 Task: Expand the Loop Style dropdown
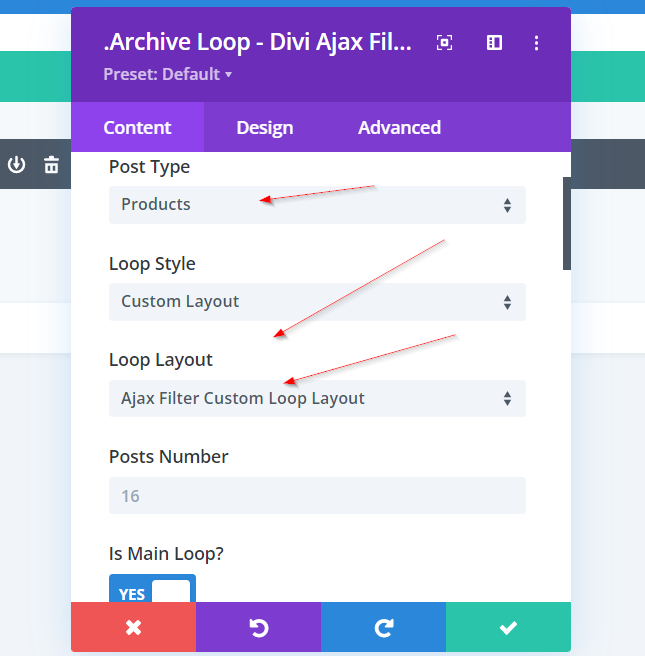pyautogui.click(x=317, y=302)
